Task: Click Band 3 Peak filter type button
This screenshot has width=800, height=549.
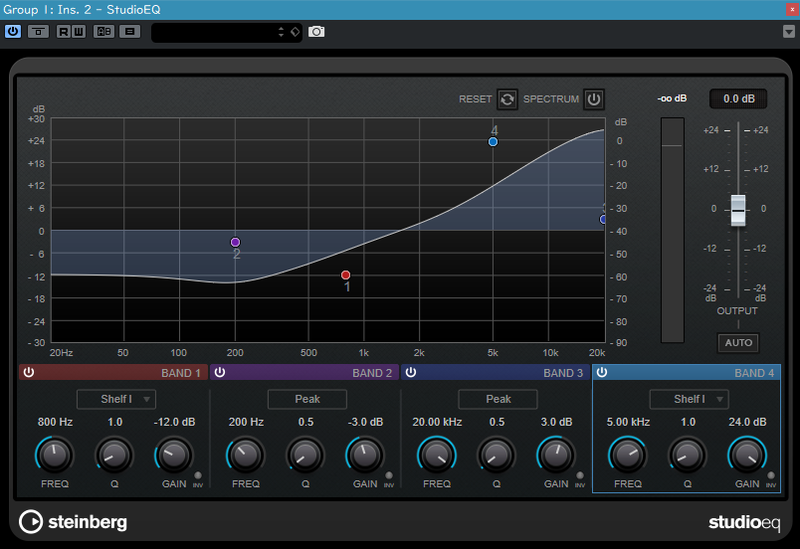Action: (498, 399)
